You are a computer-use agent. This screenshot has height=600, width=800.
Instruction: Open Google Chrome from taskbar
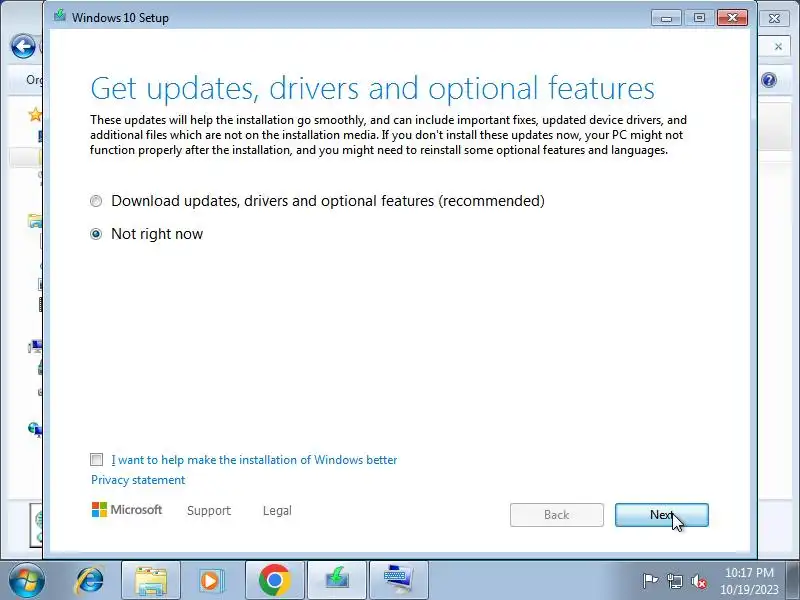274,581
